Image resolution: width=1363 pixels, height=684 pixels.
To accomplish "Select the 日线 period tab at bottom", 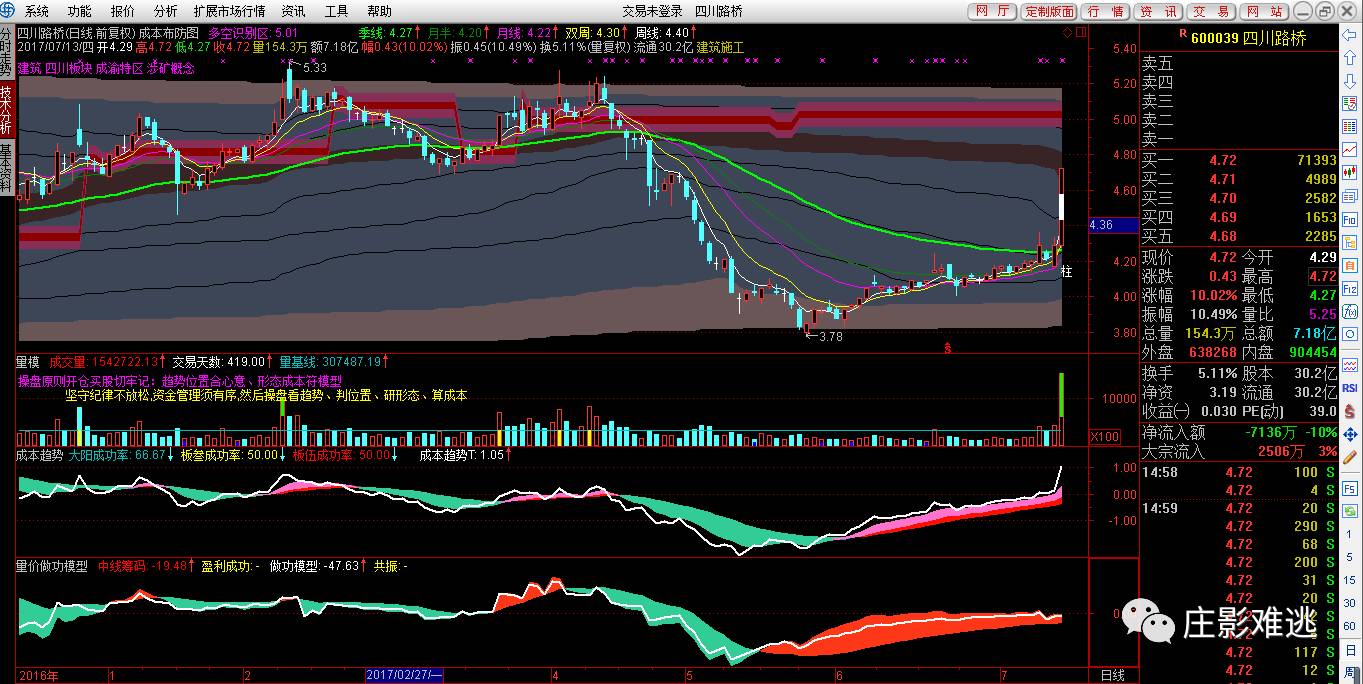I will [1112, 675].
